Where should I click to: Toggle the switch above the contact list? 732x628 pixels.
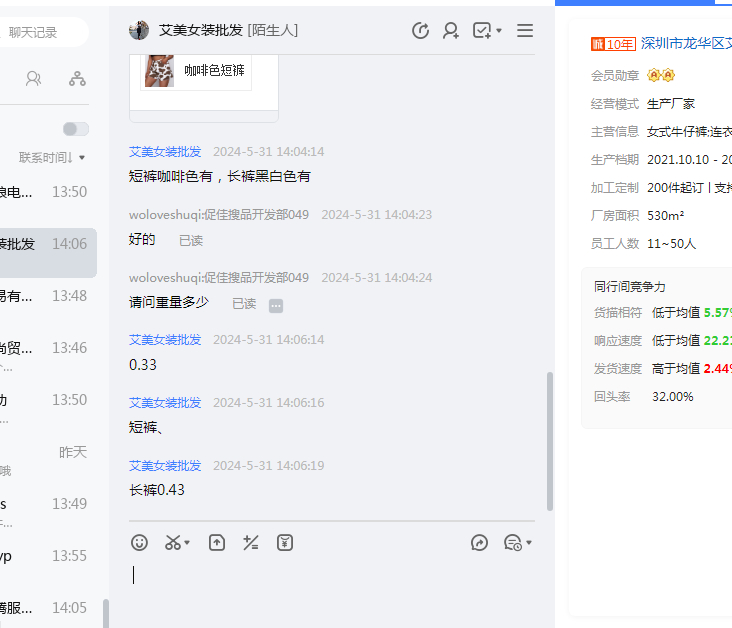click(x=75, y=129)
